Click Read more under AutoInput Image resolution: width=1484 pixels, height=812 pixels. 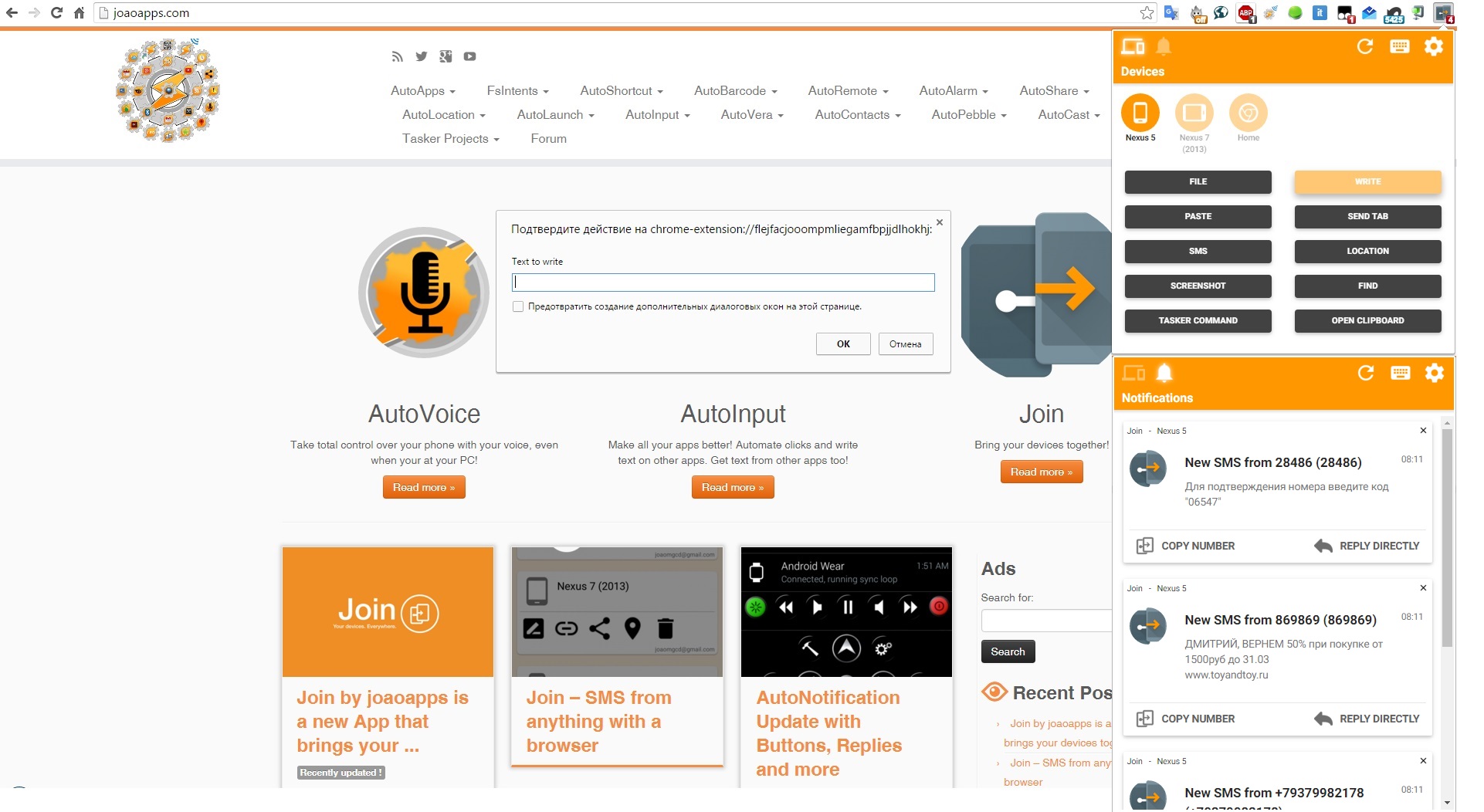point(733,487)
